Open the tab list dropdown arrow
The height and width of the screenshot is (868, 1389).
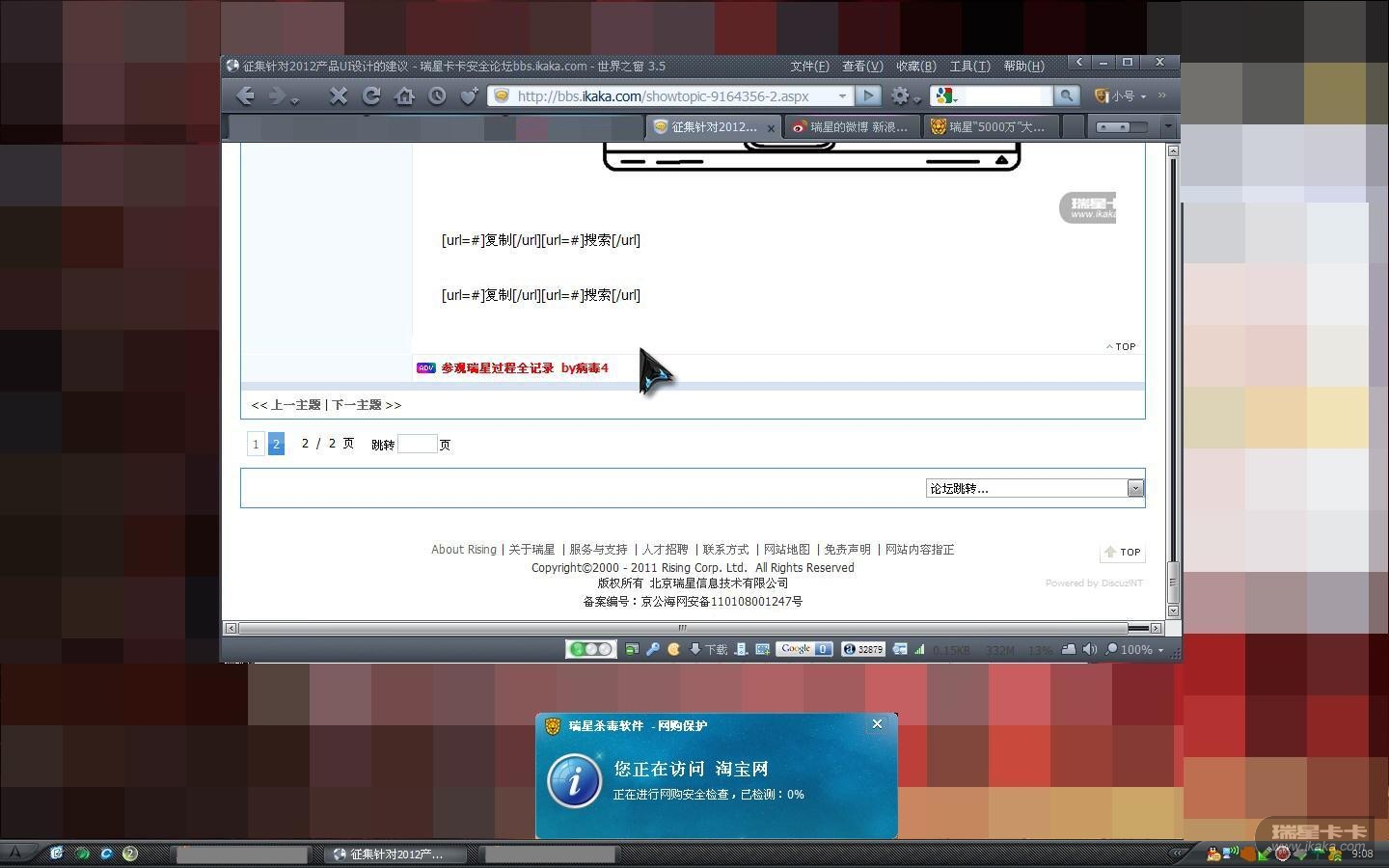[x=1168, y=126]
